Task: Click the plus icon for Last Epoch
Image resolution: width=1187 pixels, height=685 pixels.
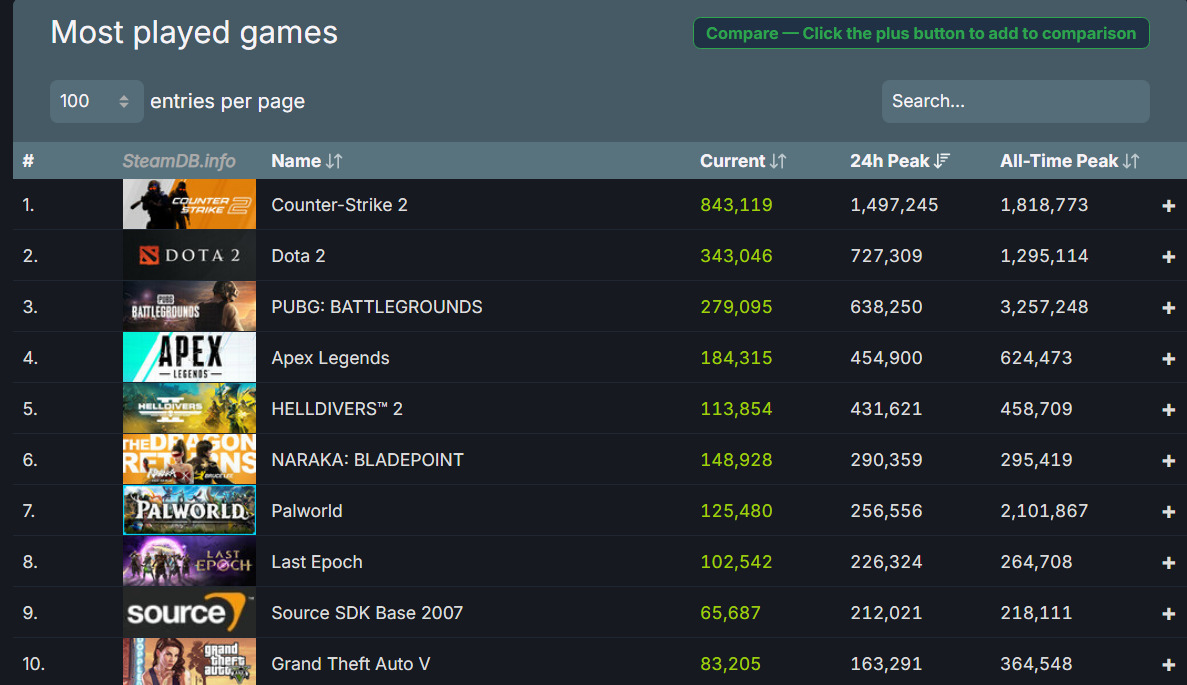Action: (x=1168, y=563)
